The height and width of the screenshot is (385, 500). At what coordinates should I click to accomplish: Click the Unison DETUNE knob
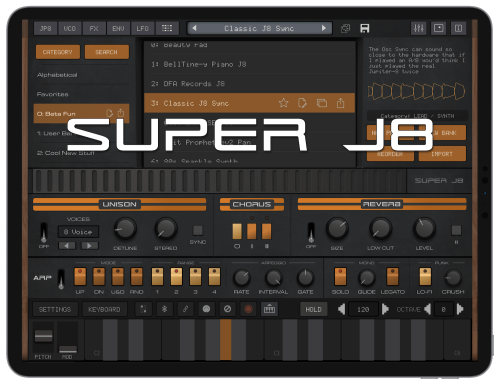tap(125, 229)
